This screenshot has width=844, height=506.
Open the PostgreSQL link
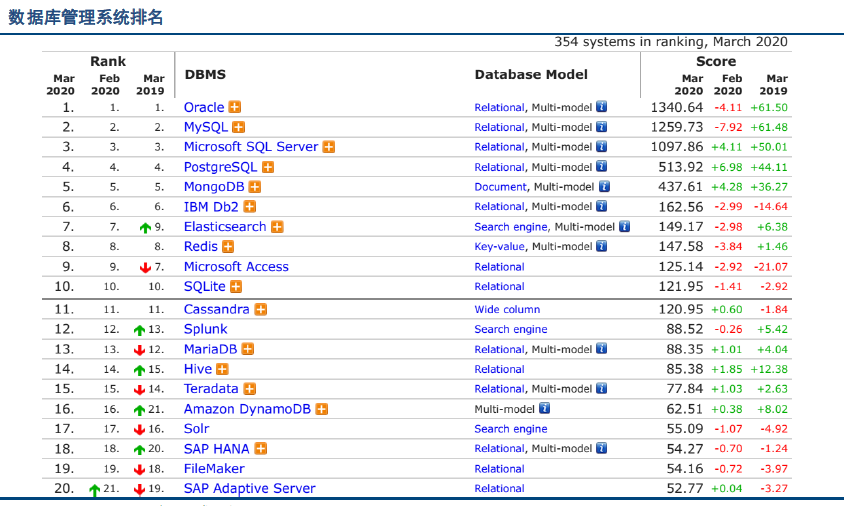(x=221, y=167)
